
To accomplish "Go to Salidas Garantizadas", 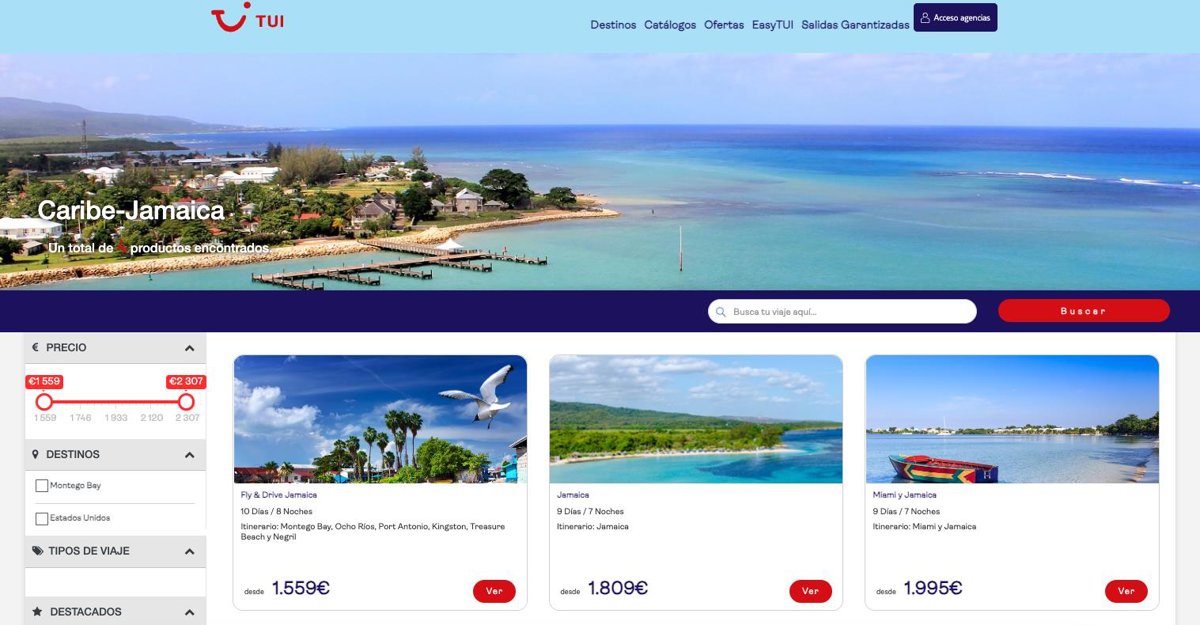I will click(x=855, y=25).
